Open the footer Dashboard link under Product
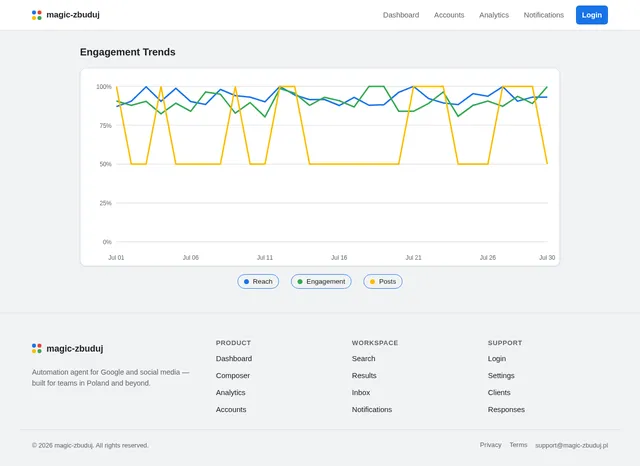 tap(234, 359)
